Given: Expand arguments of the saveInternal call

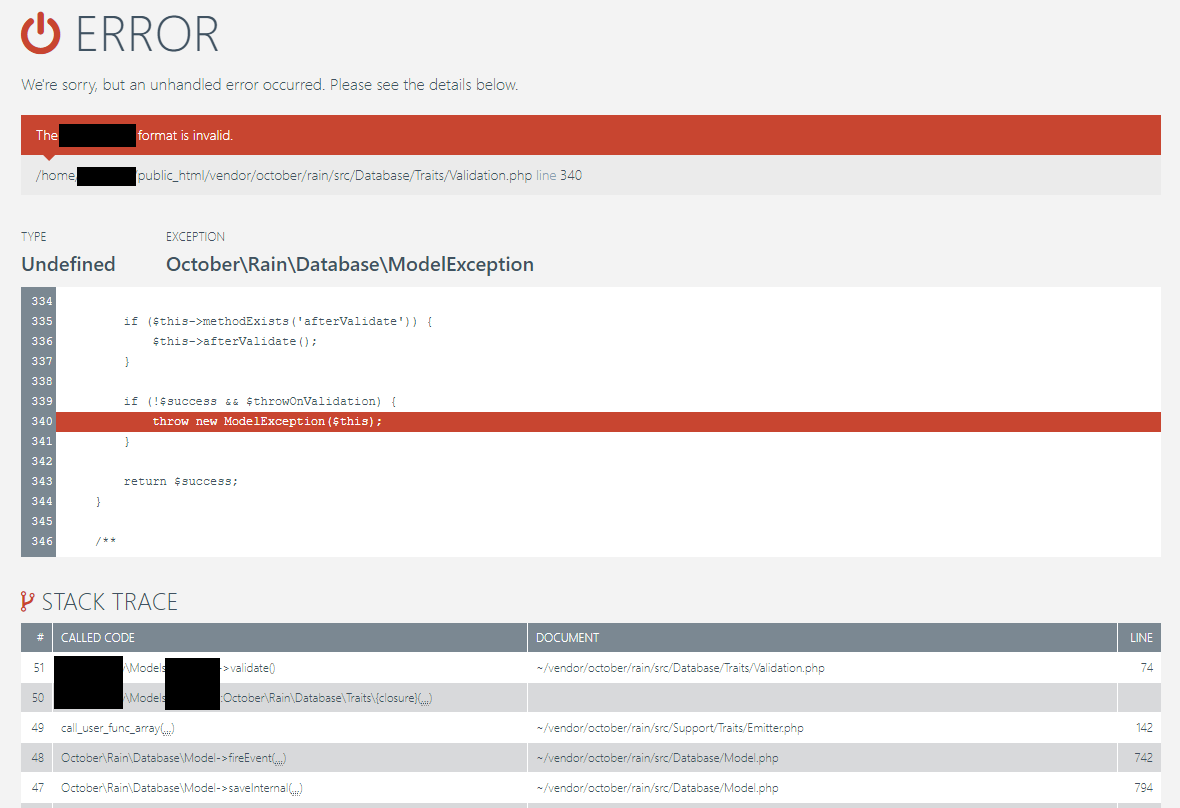Looking at the screenshot, I should click(296, 787).
